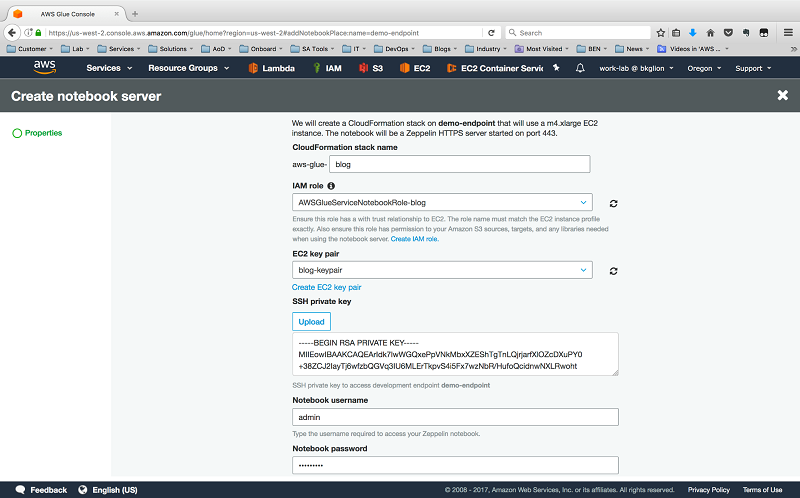Refresh the EC2 key pair list
The height and width of the screenshot is (498, 800).
tap(613, 271)
